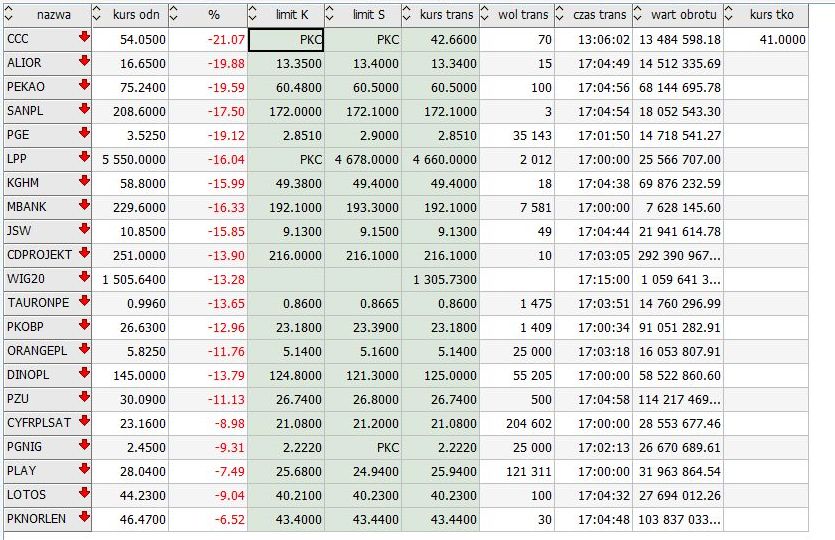
Task: Click the red down arrow beside CCC
Action: coord(84,38)
